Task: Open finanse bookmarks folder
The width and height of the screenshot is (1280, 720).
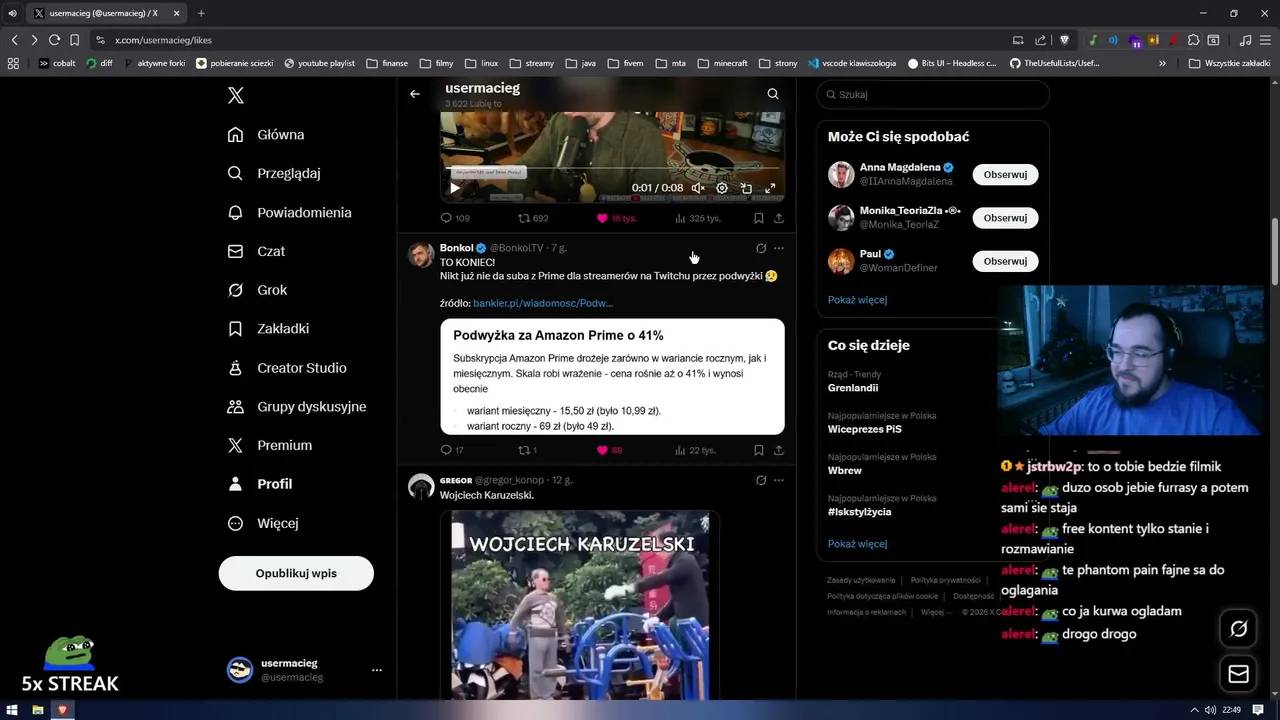Action: click(387, 63)
